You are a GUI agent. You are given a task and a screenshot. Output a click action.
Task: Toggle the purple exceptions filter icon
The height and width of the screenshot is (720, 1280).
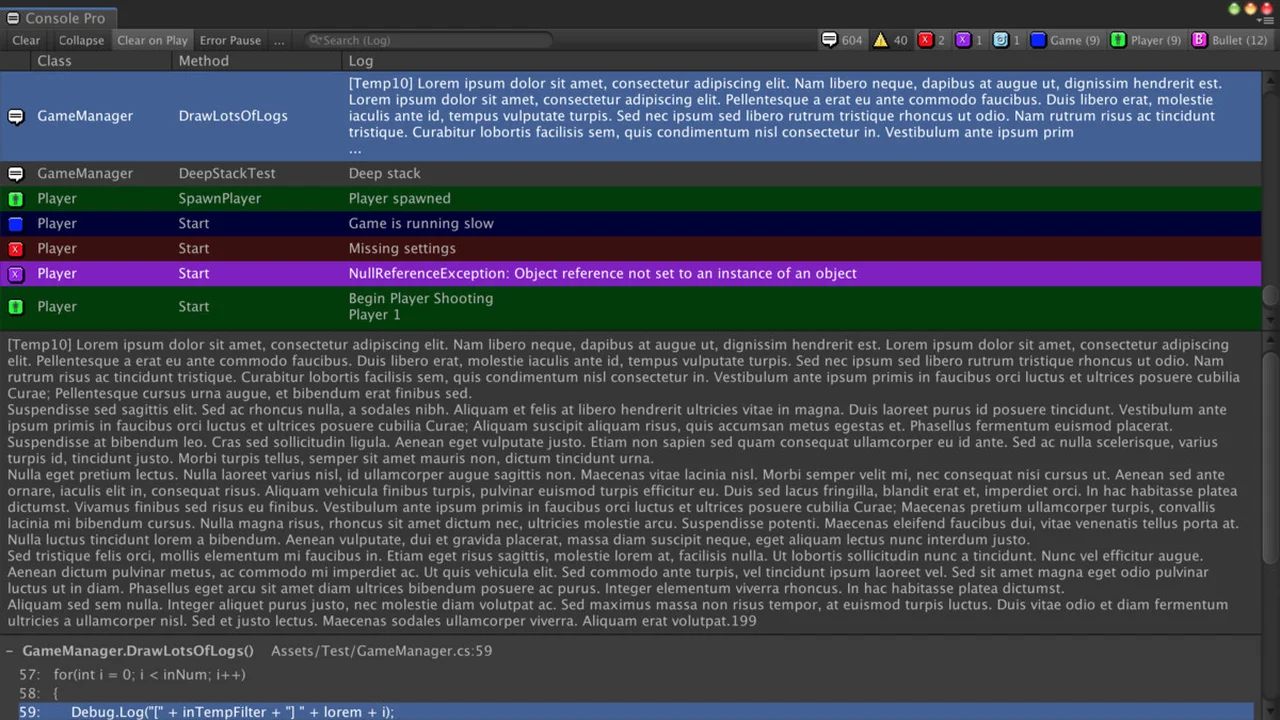tap(968, 40)
